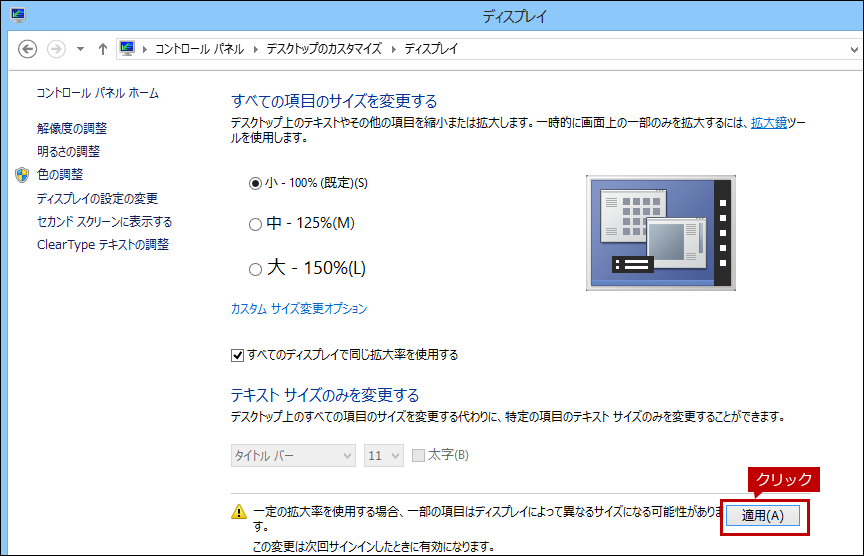864x556 pixels.
Task: Expand arrow after コントロール パネル breadcrumb
Action: [256, 50]
